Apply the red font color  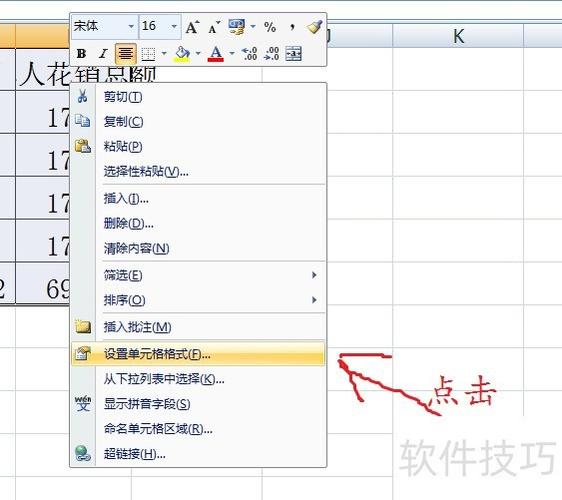[x=216, y=54]
